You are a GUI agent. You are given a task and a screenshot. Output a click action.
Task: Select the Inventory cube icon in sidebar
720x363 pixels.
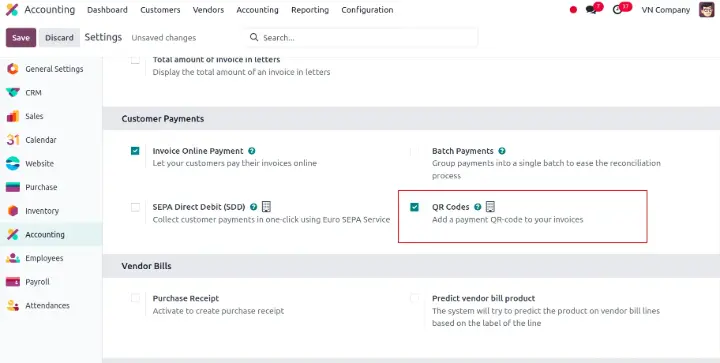tap(13, 211)
